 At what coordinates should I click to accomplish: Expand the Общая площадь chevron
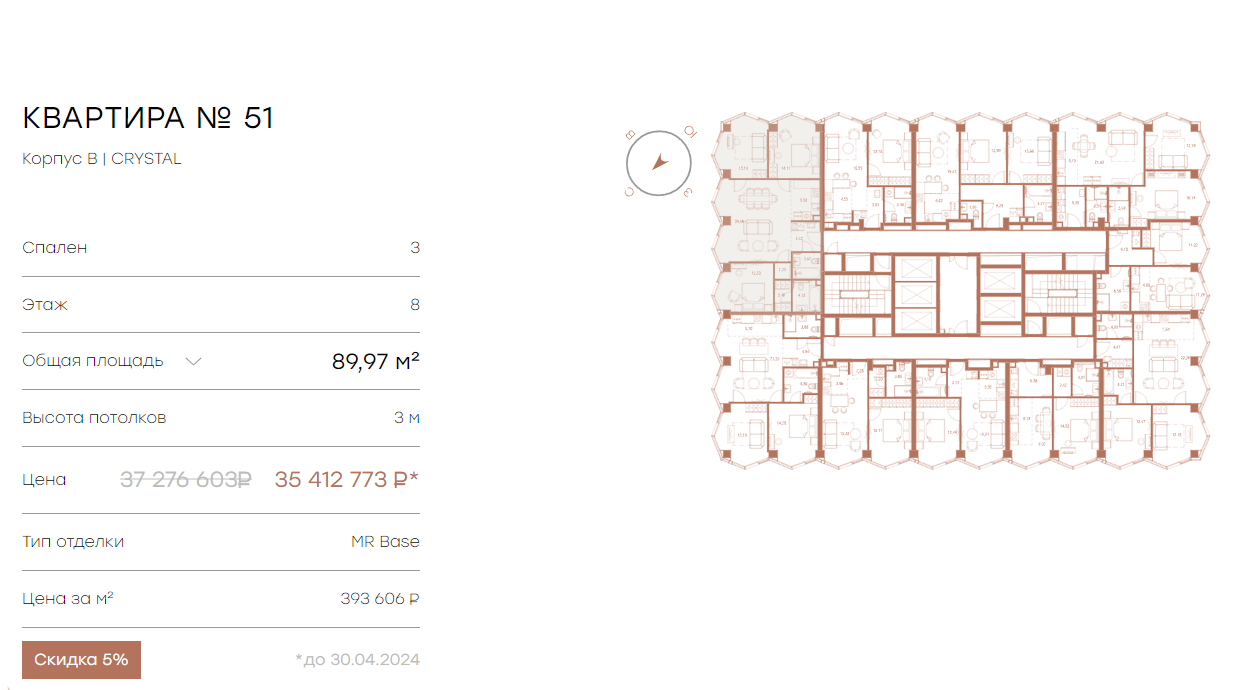pos(194,361)
